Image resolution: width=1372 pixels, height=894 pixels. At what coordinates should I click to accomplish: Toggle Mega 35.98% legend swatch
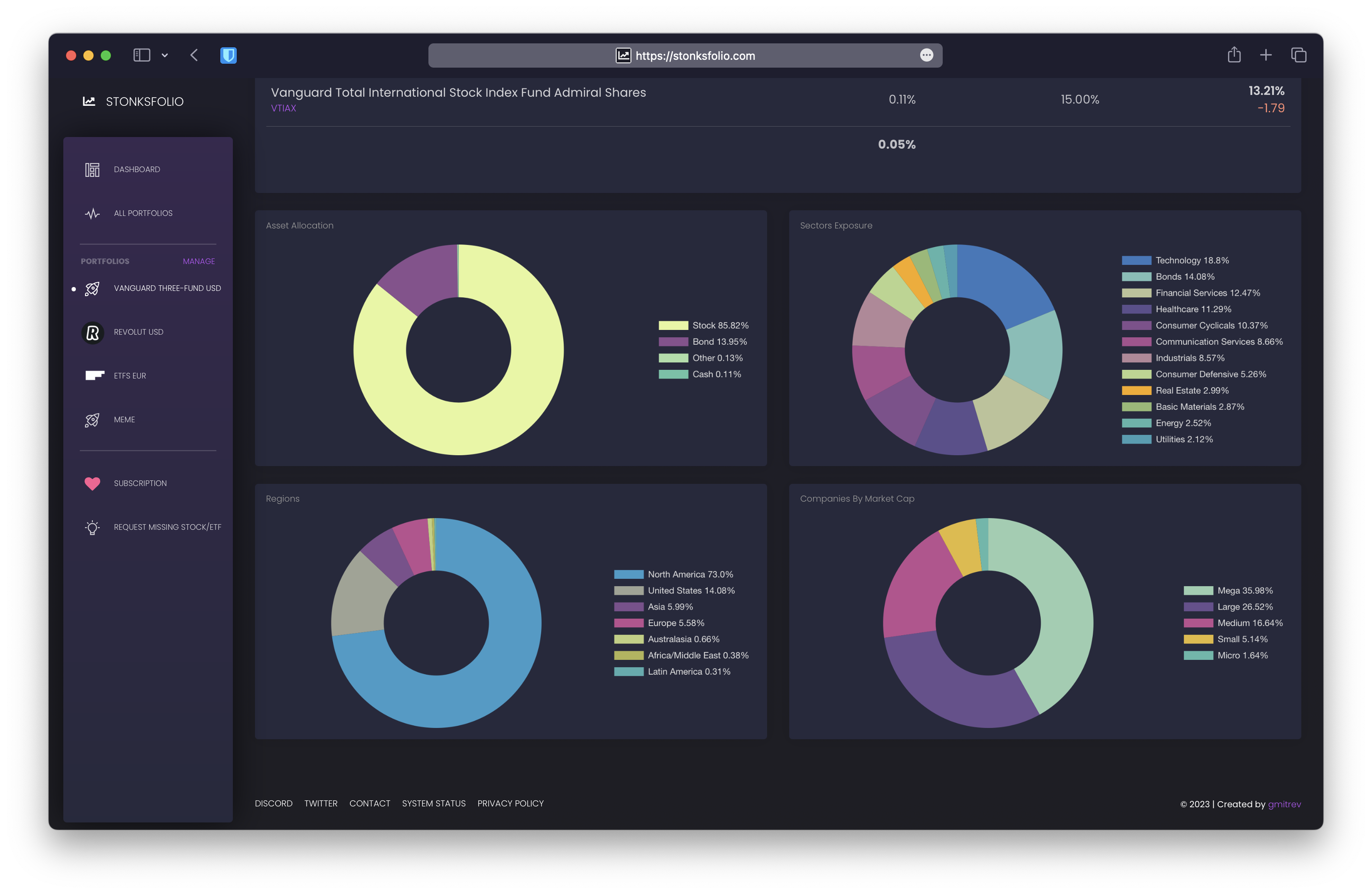coord(1199,591)
